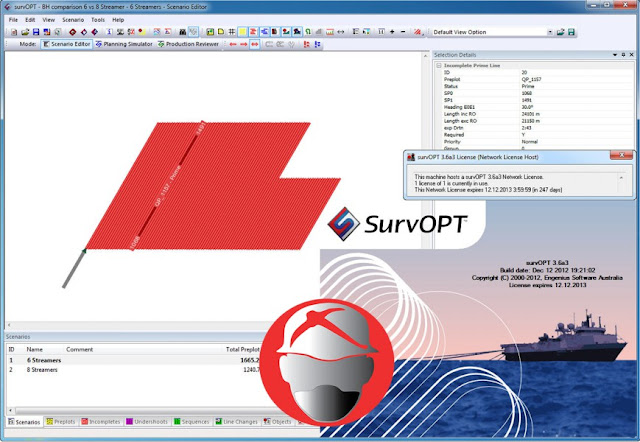Switch mode to Planning Simulator
640x442 pixels.
(124, 44)
